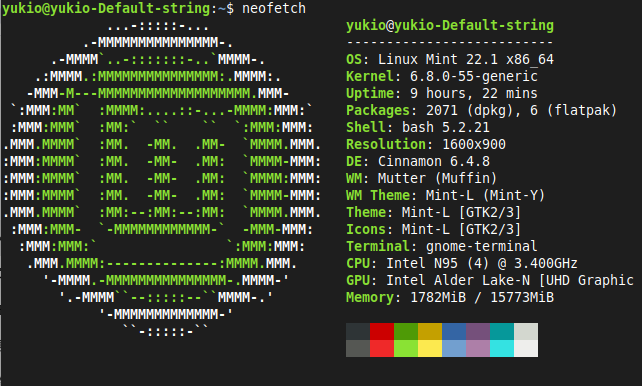The width and height of the screenshot is (642, 386).
Task: Select the lime green color block
Action: (406, 349)
